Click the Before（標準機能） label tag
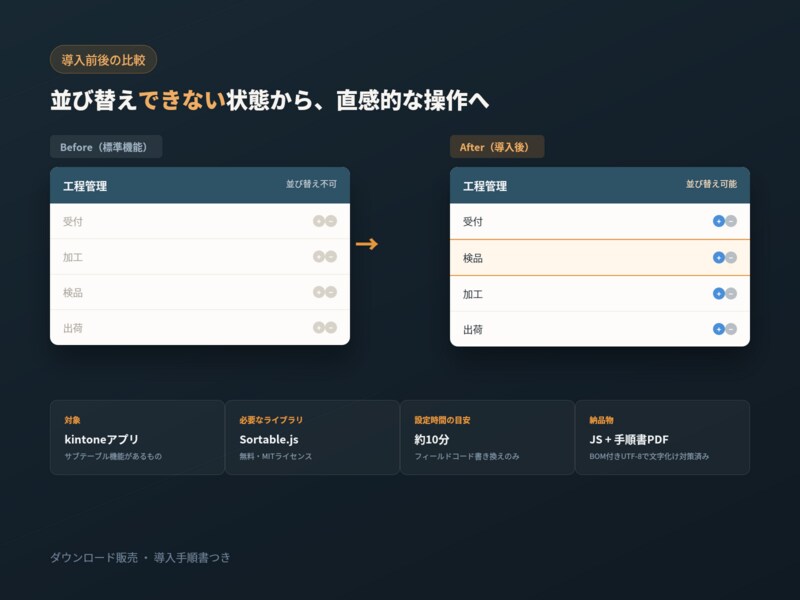The width and height of the screenshot is (800, 600). coord(106,147)
